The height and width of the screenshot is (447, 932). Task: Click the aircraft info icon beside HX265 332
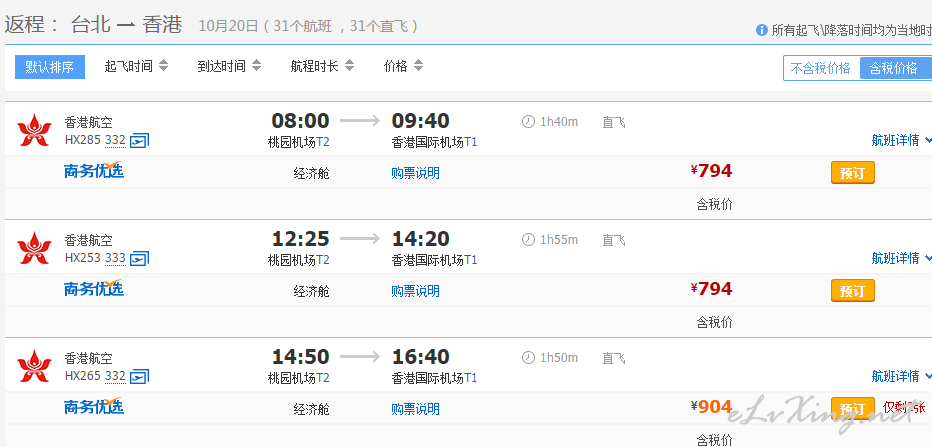(139, 377)
